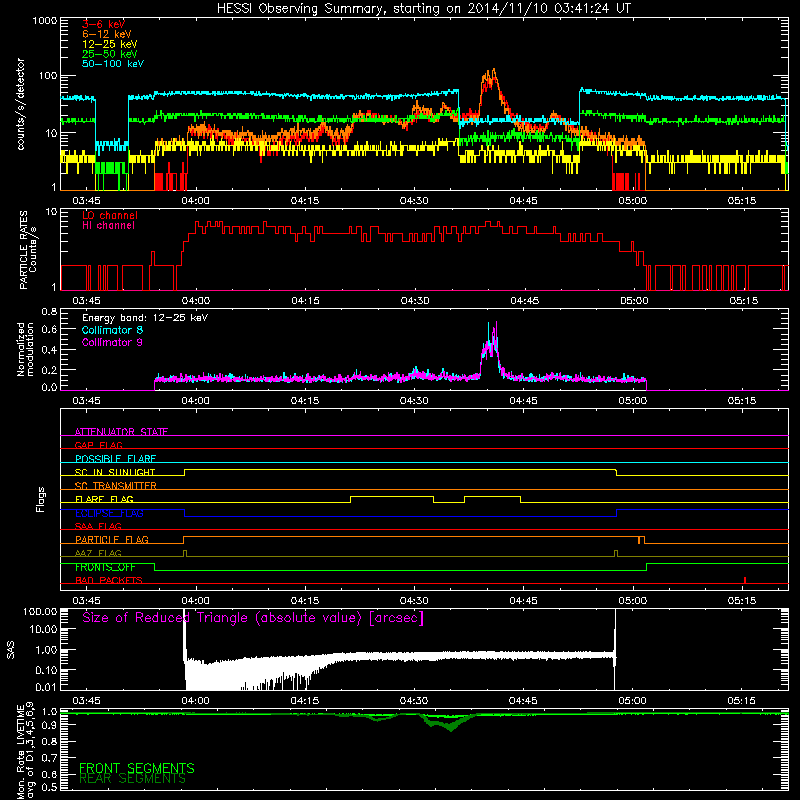Click the FRONTS_OFF flag label
The image size is (800, 800).
pos(105,567)
